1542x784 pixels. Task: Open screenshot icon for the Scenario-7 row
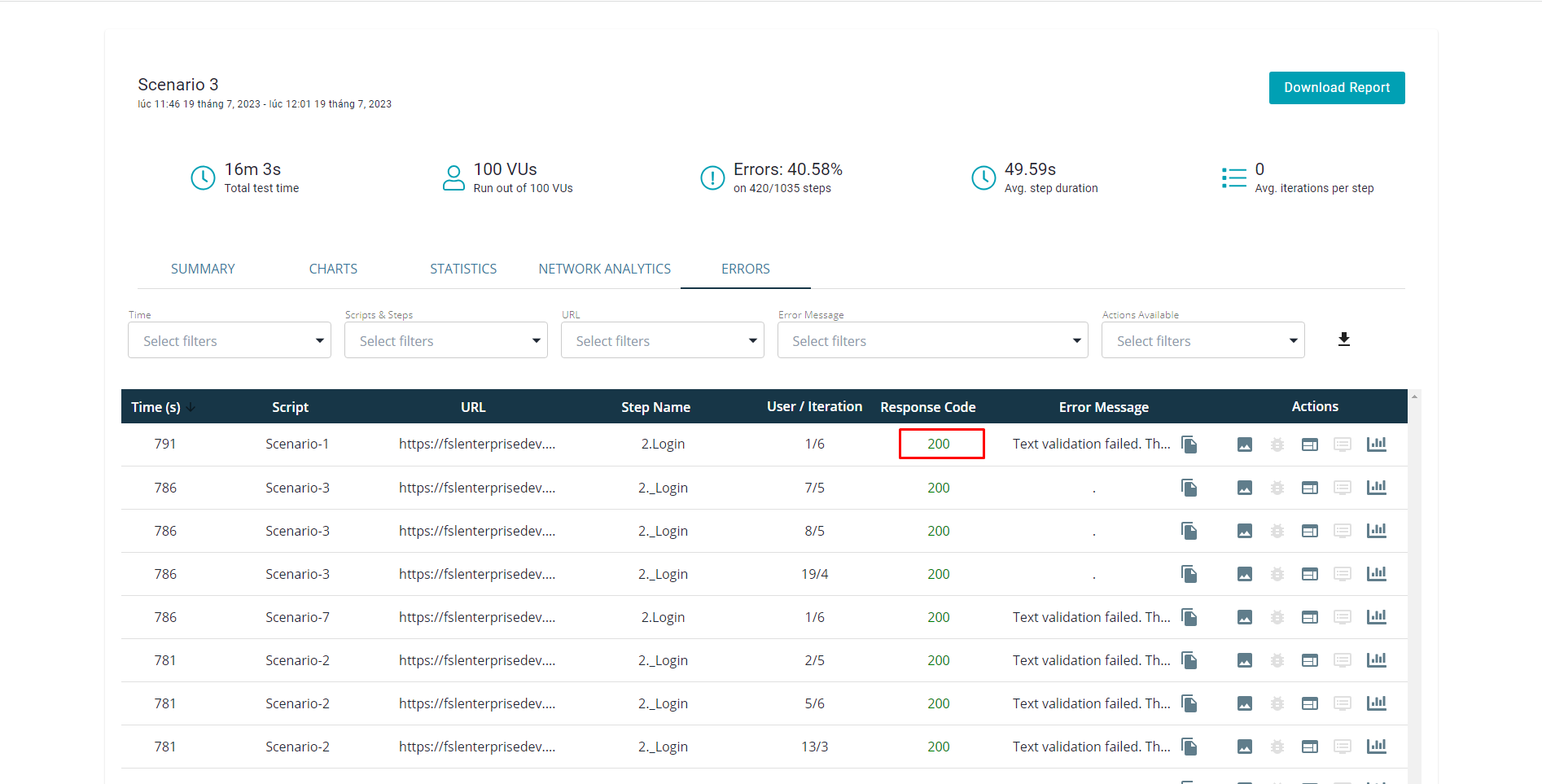(1244, 617)
